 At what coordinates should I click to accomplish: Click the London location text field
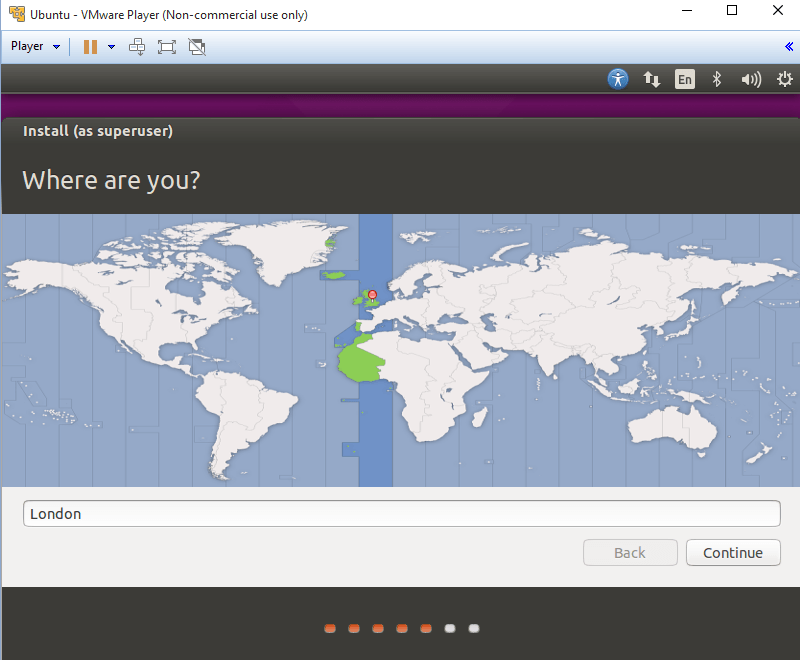tap(401, 513)
